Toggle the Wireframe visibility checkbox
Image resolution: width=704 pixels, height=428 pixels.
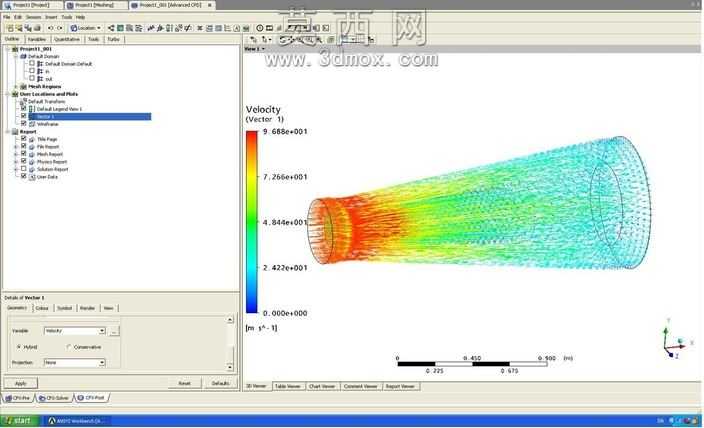(x=24, y=124)
